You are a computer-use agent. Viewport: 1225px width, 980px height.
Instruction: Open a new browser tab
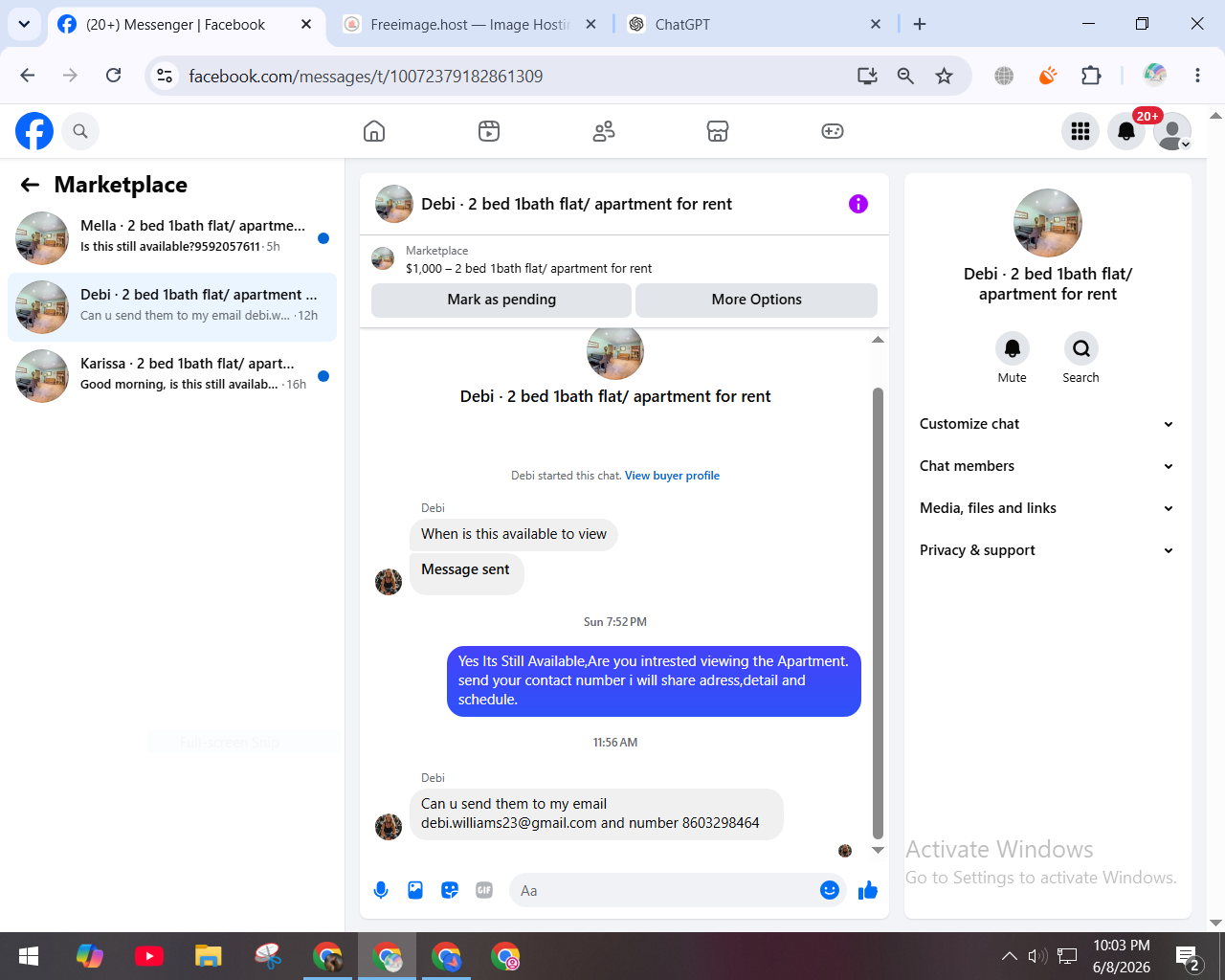coord(920,24)
